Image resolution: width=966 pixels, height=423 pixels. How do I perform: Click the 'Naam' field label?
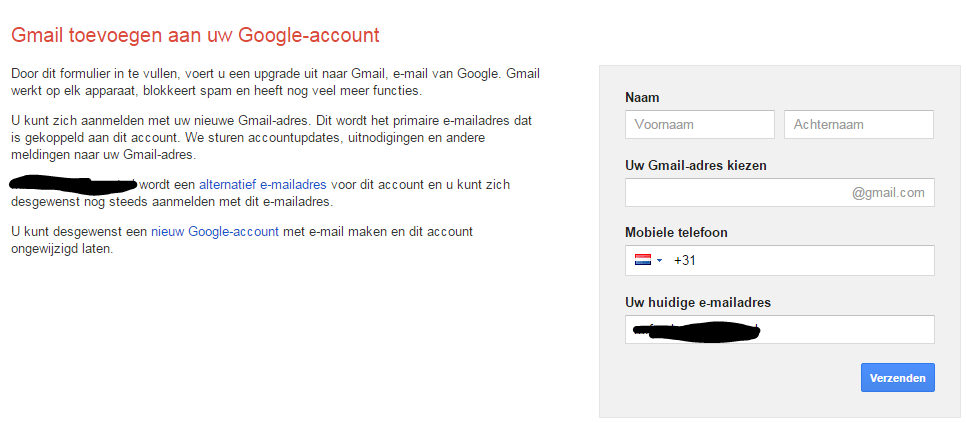click(642, 97)
